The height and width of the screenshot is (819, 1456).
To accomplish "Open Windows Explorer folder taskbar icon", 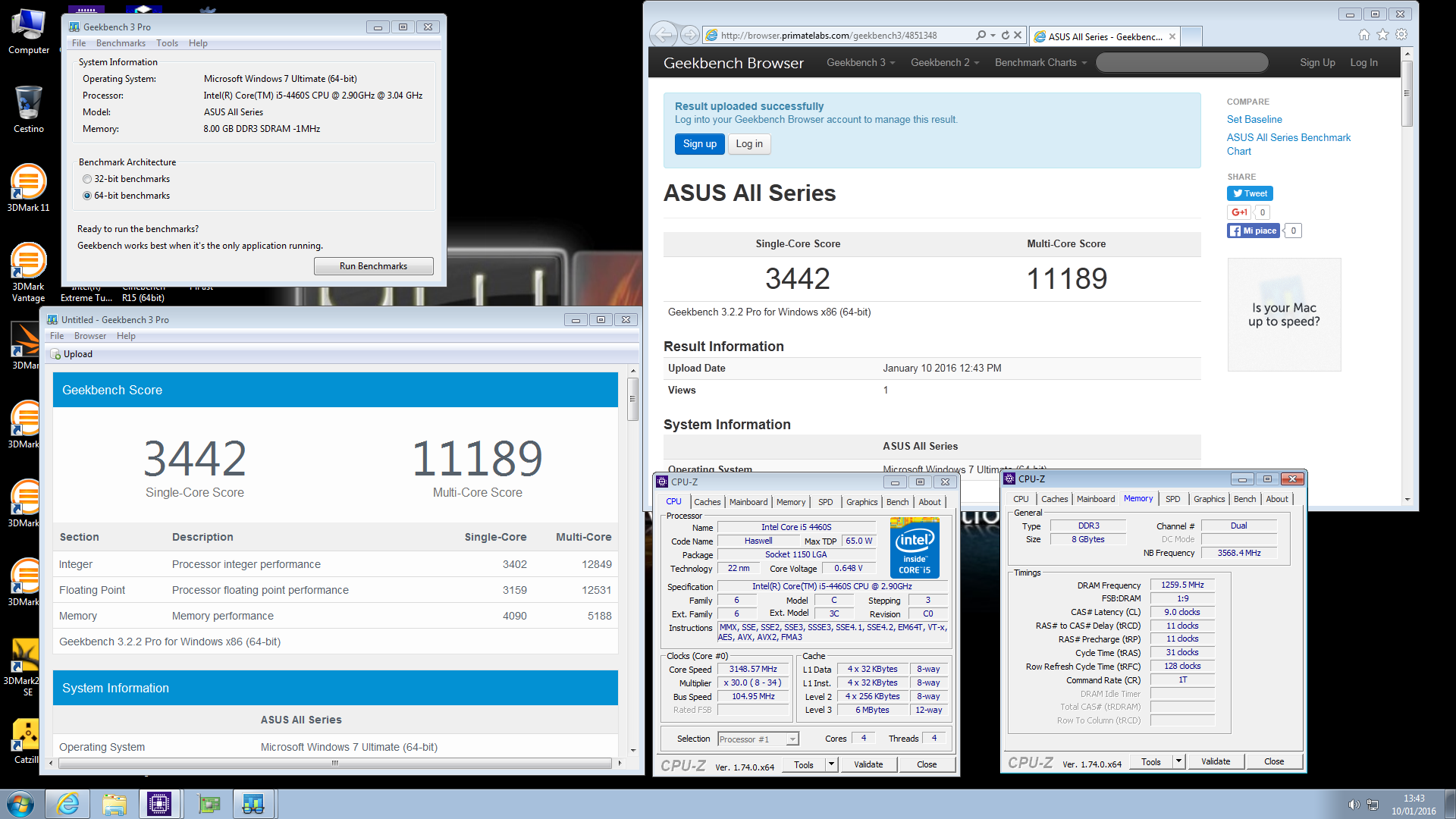I will [115, 804].
